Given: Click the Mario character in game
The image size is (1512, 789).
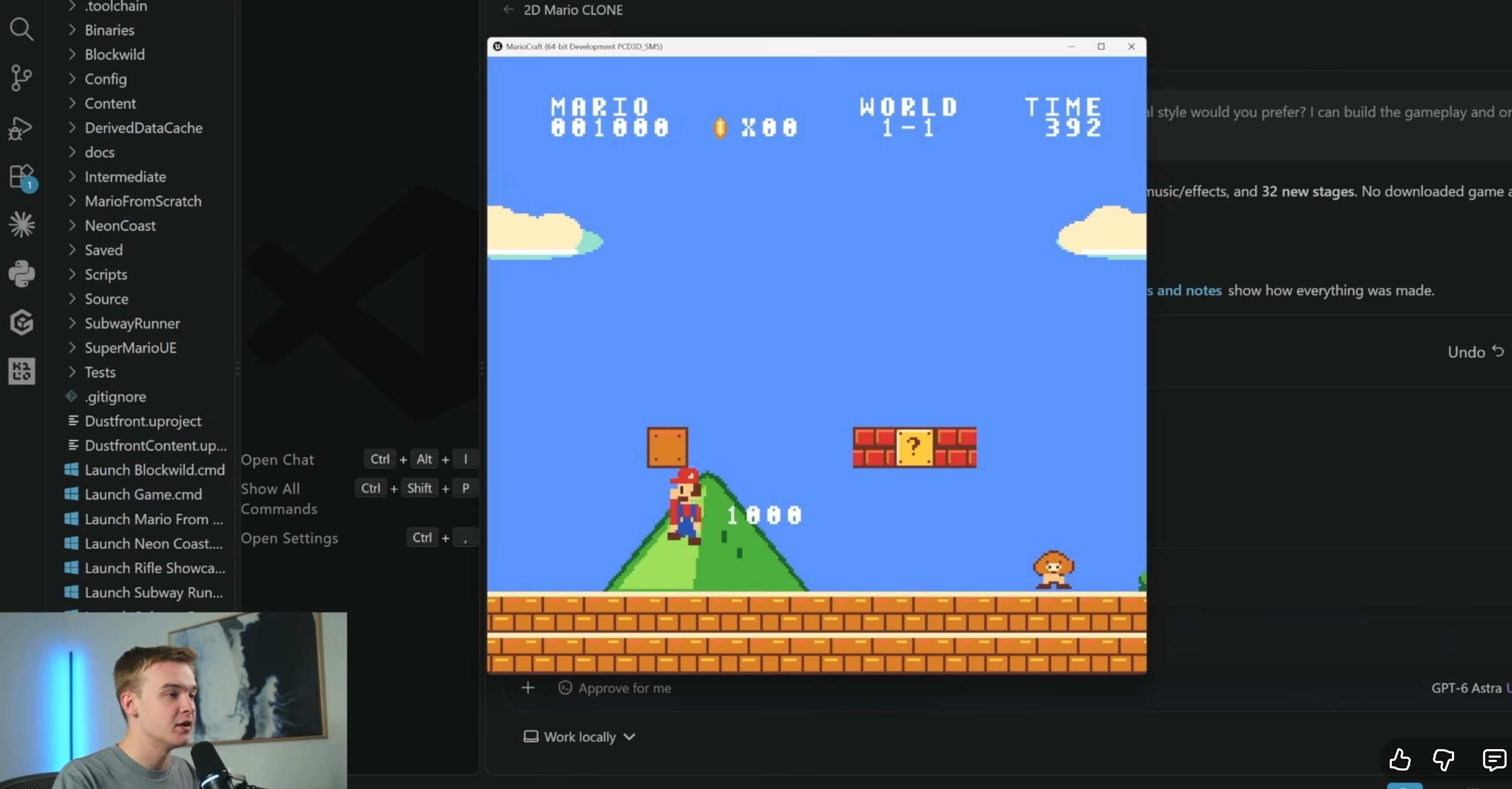Looking at the screenshot, I should click(x=685, y=506).
